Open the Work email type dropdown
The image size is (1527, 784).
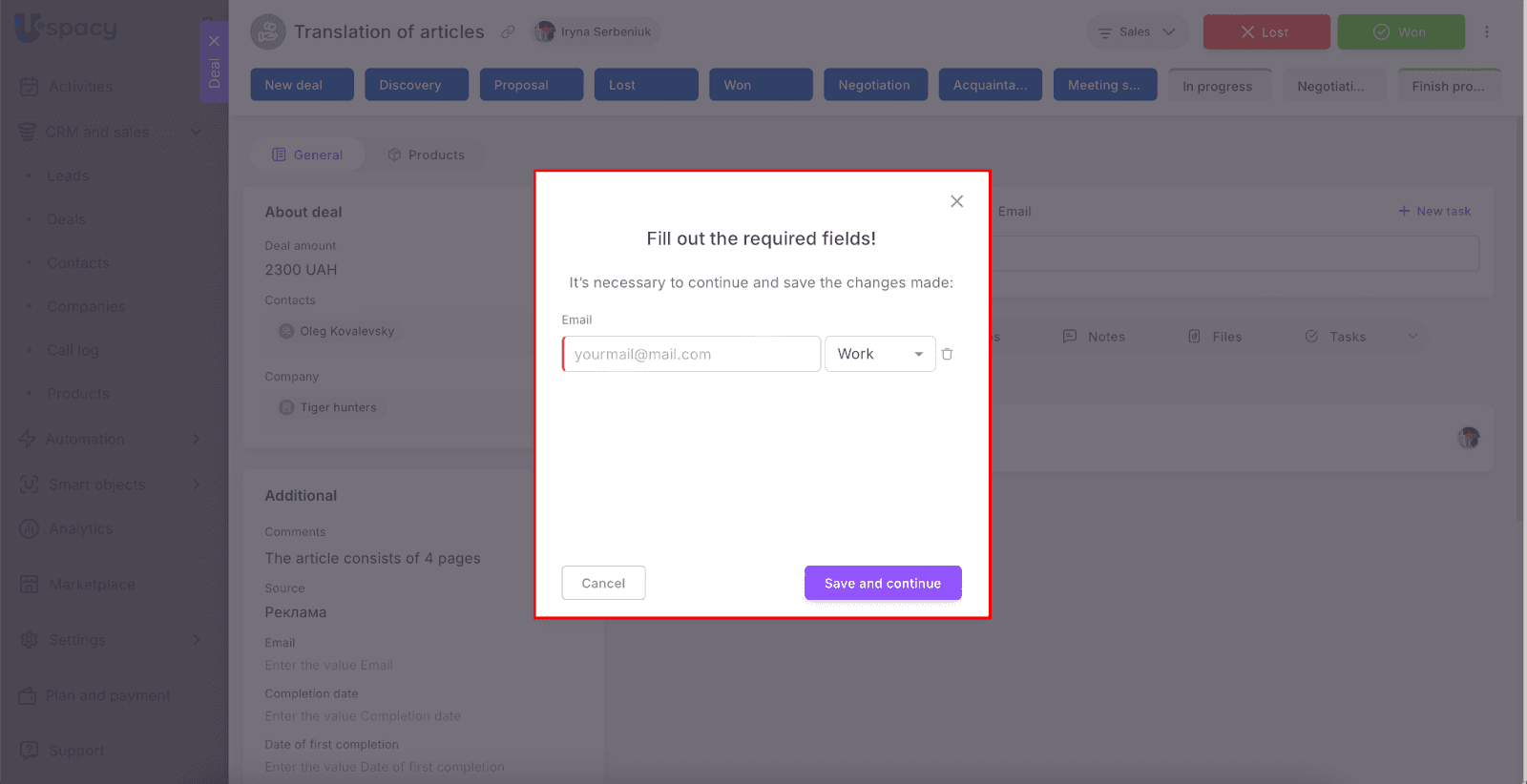point(879,354)
